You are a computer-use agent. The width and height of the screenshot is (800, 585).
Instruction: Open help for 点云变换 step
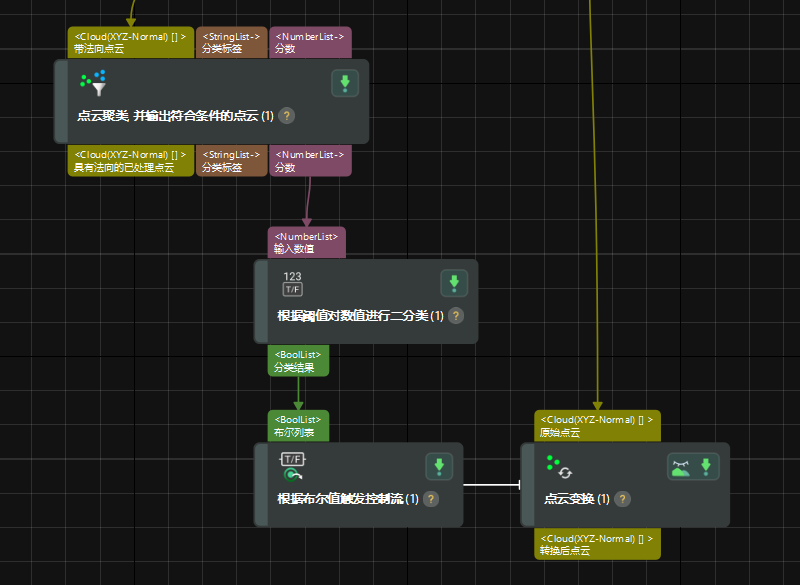pos(622,499)
